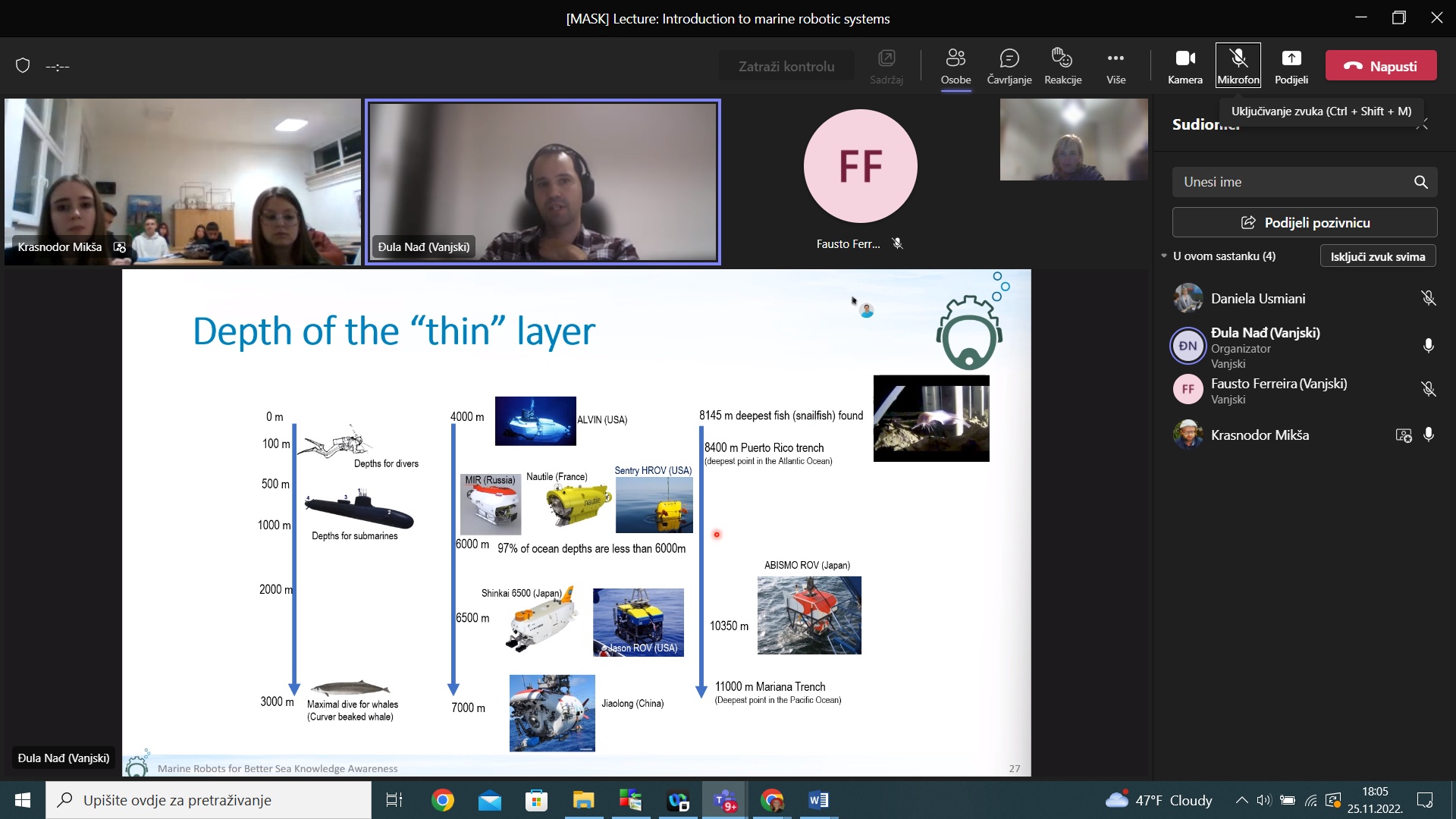The height and width of the screenshot is (819, 1456).
Task: Mute everyone with Isključi zvuk svima
Action: point(1377,256)
